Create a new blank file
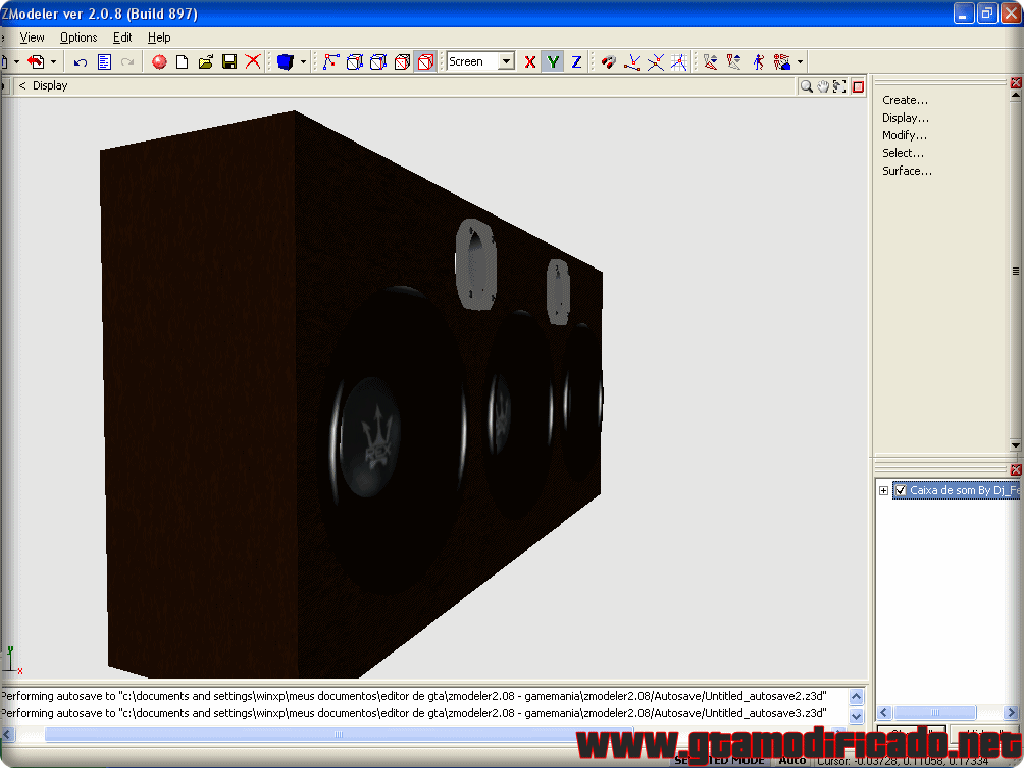 [x=182, y=62]
